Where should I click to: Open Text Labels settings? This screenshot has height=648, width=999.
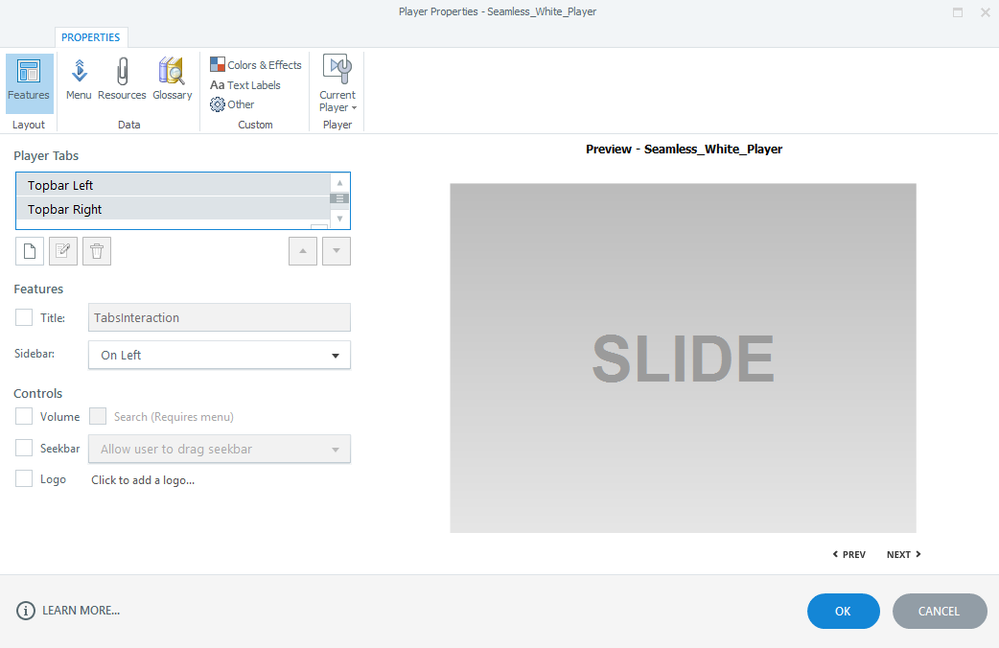click(245, 85)
